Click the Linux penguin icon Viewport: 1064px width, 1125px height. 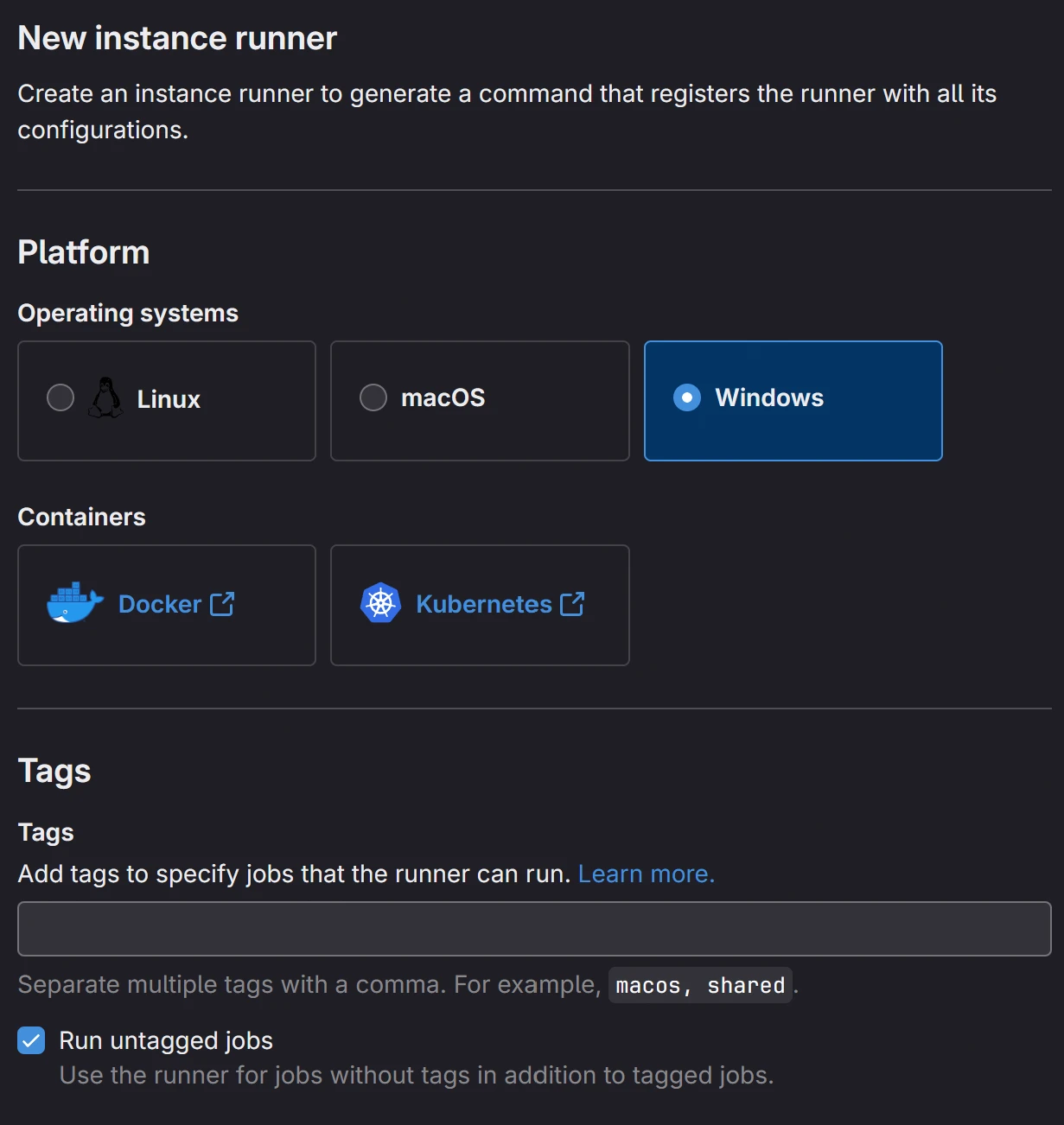pyautogui.click(x=105, y=398)
